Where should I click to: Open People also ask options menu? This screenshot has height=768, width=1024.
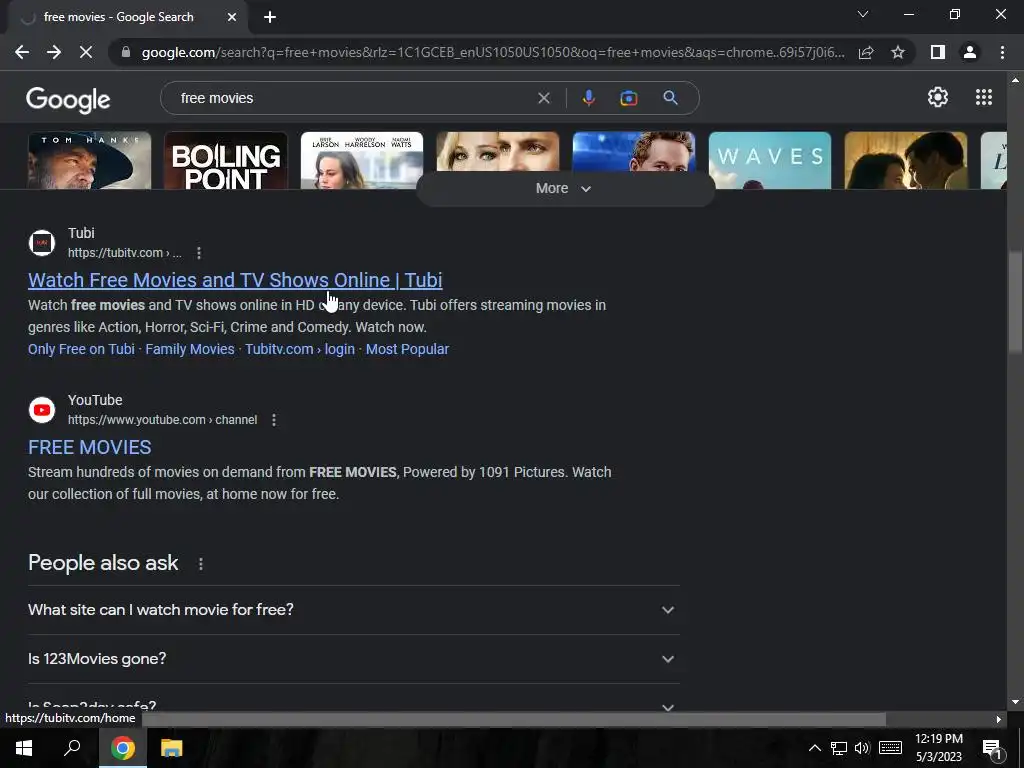click(x=200, y=564)
